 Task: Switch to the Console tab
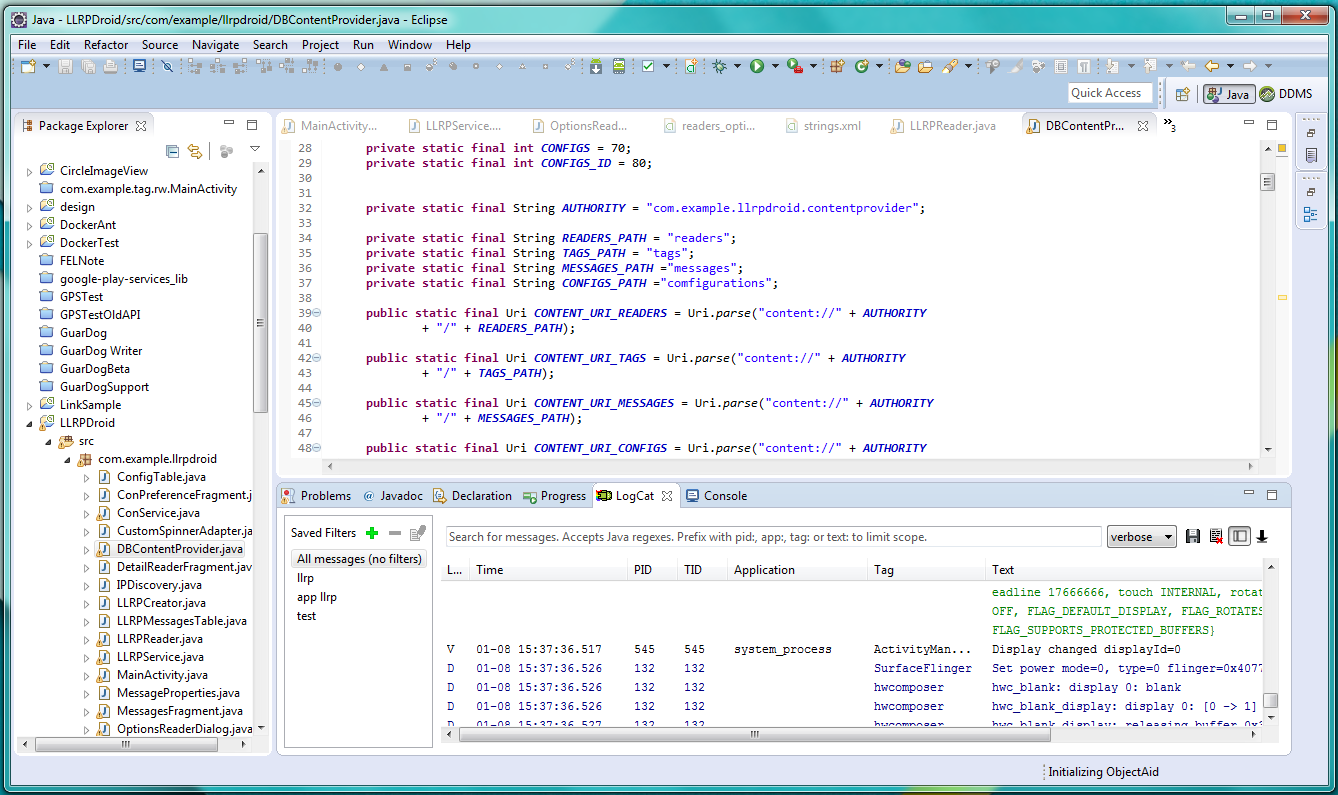(717, 496)
